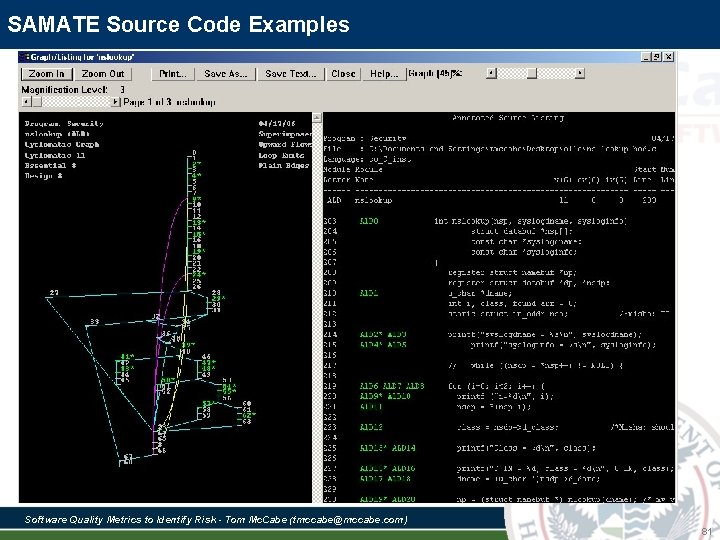Viewport: 720px width, 540px height.
Task: Click the 'Superimposed' legend text
Action: pos(285,134)
